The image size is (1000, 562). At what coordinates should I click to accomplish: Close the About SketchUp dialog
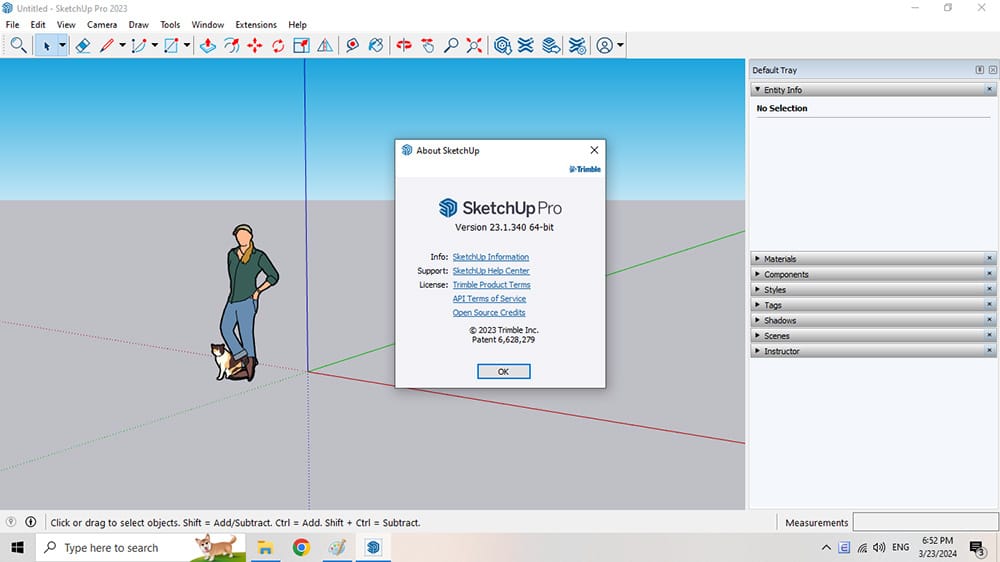pos(594,150)
